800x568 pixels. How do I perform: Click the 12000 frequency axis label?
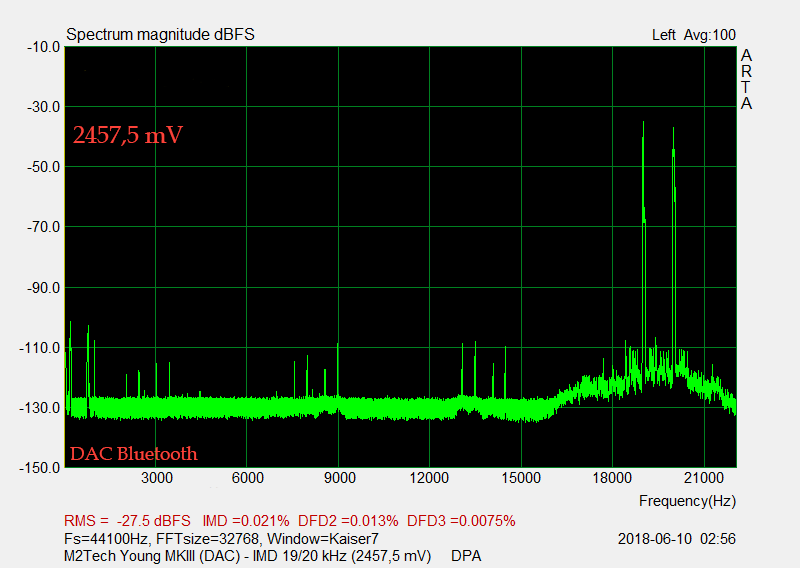(429, 478)
